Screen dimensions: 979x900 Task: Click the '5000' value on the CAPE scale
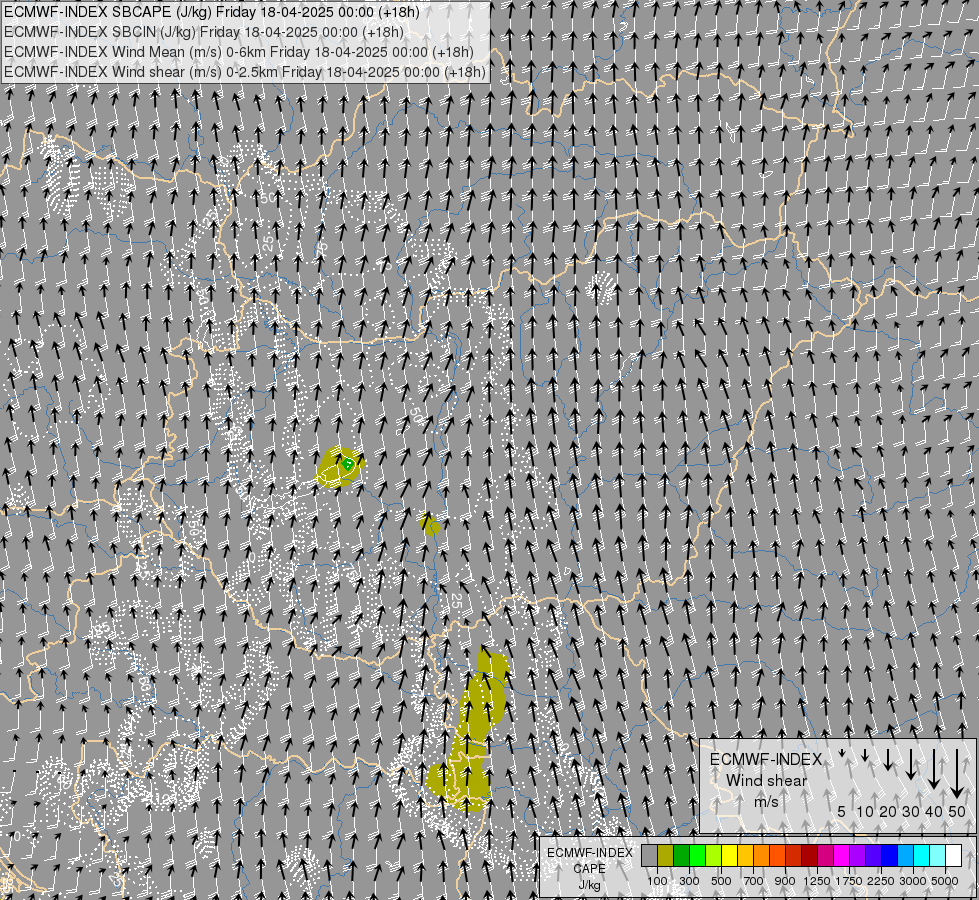click(945, 881)
